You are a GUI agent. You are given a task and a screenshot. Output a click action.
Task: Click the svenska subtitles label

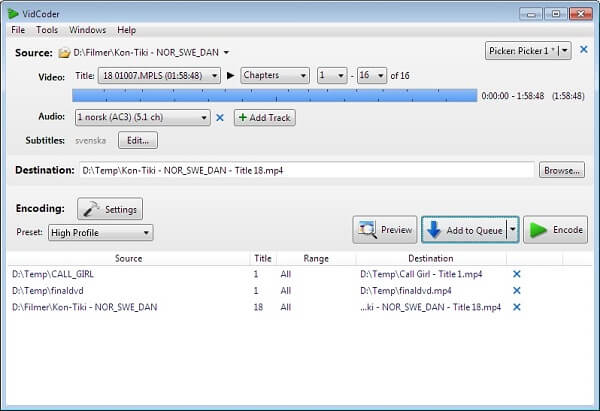tap(90, 140)
